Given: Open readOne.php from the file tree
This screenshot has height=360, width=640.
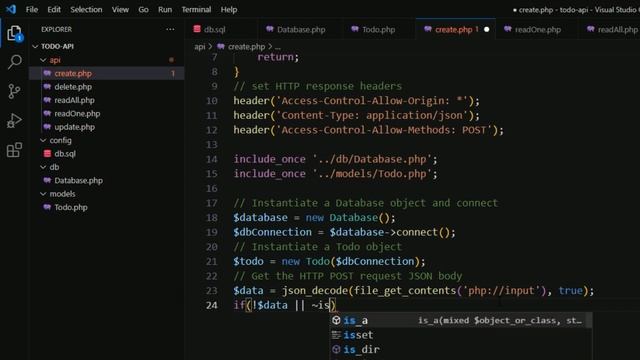Looking at the screenshot, I should point(107,114).
